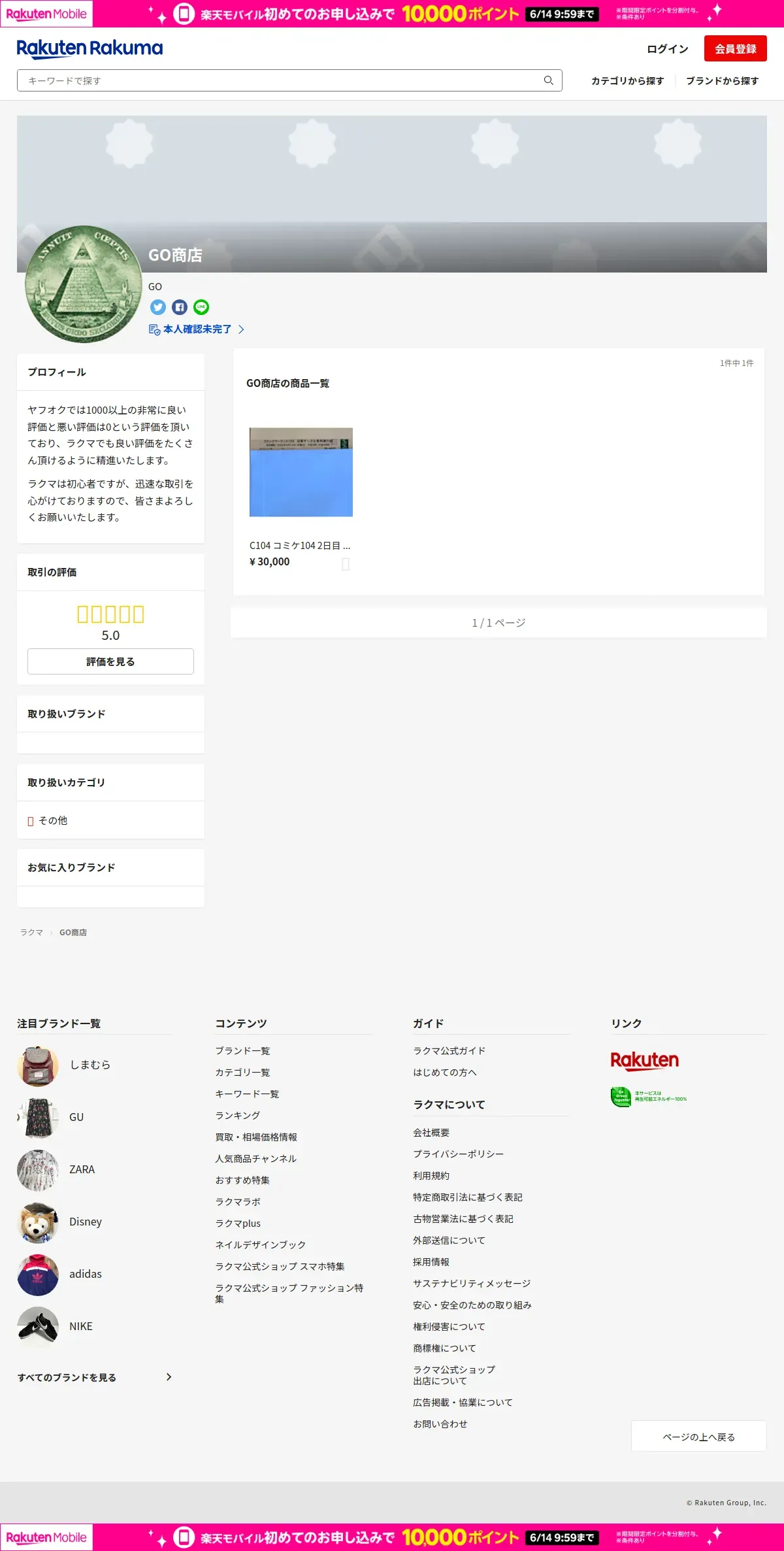
Task: Open ブランド一覧 footer link
Action: tap(242, 1050)
